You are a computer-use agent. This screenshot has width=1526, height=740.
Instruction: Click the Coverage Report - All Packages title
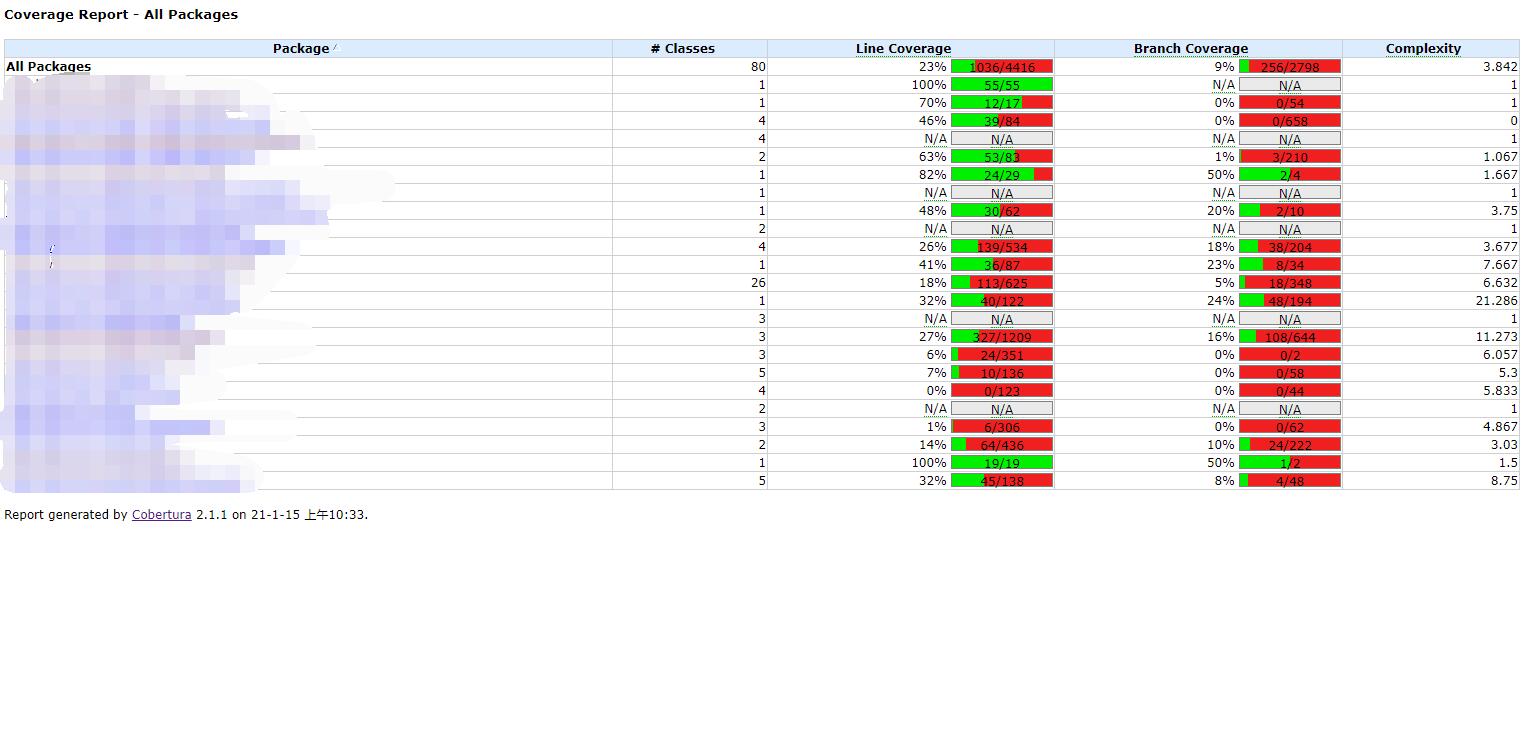point(121,15)
